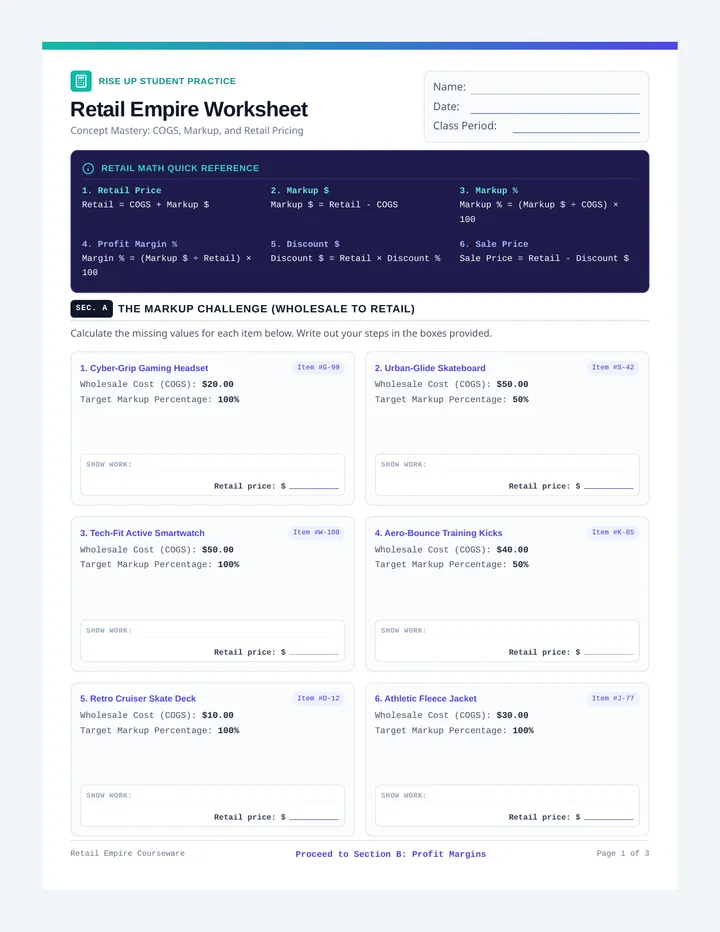Click SHOW WORK label in Training Kicks card
720x932 pixels.
click(404, 630)
